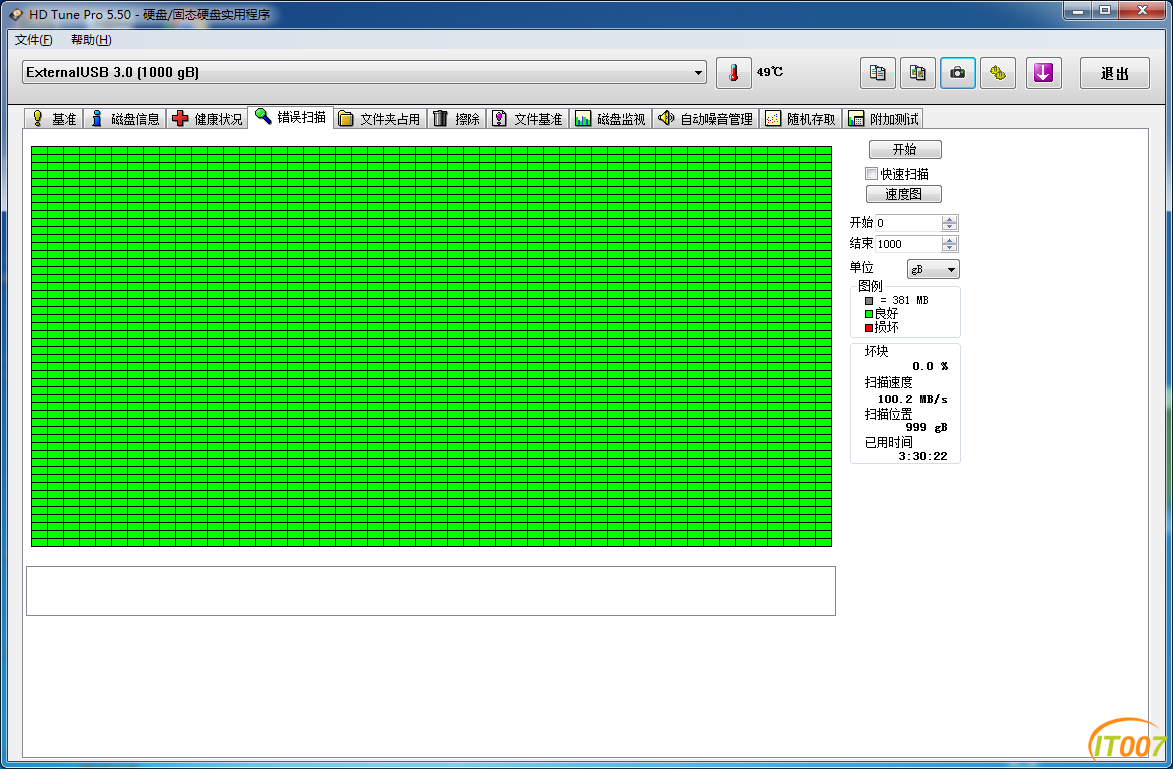The width and height of the screenshot is (1173, 769).
Task: Copy info to clipboard toolbar icon
Action: 878,73
